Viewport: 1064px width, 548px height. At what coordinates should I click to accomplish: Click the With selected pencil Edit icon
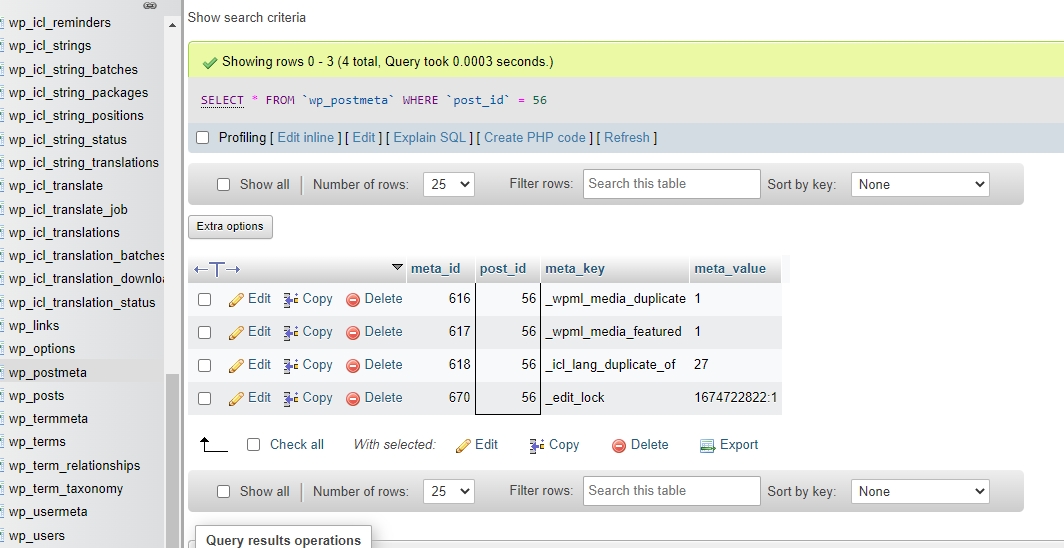coord(463,445)
